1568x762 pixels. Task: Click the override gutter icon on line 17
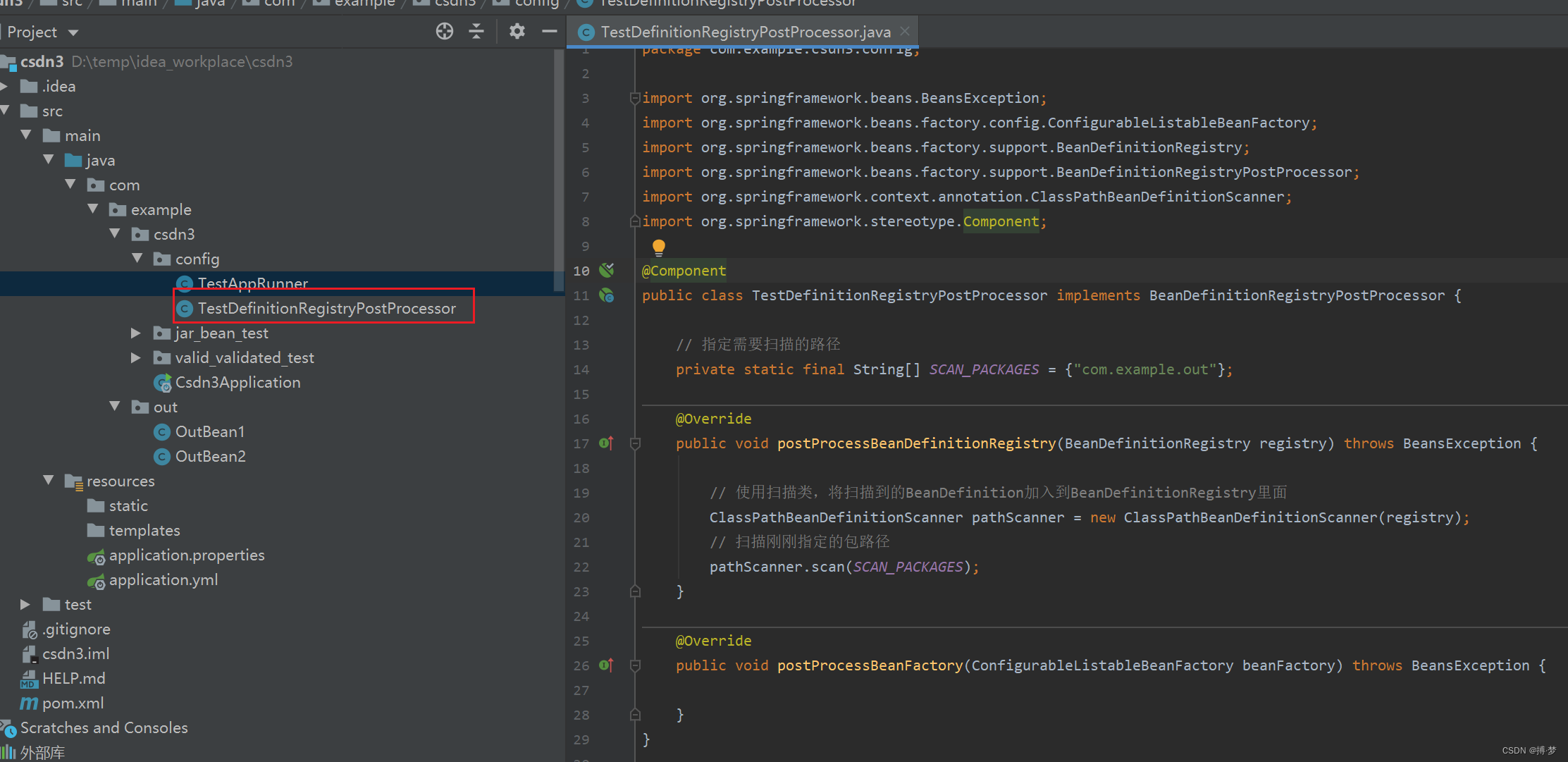click(607, 443)
